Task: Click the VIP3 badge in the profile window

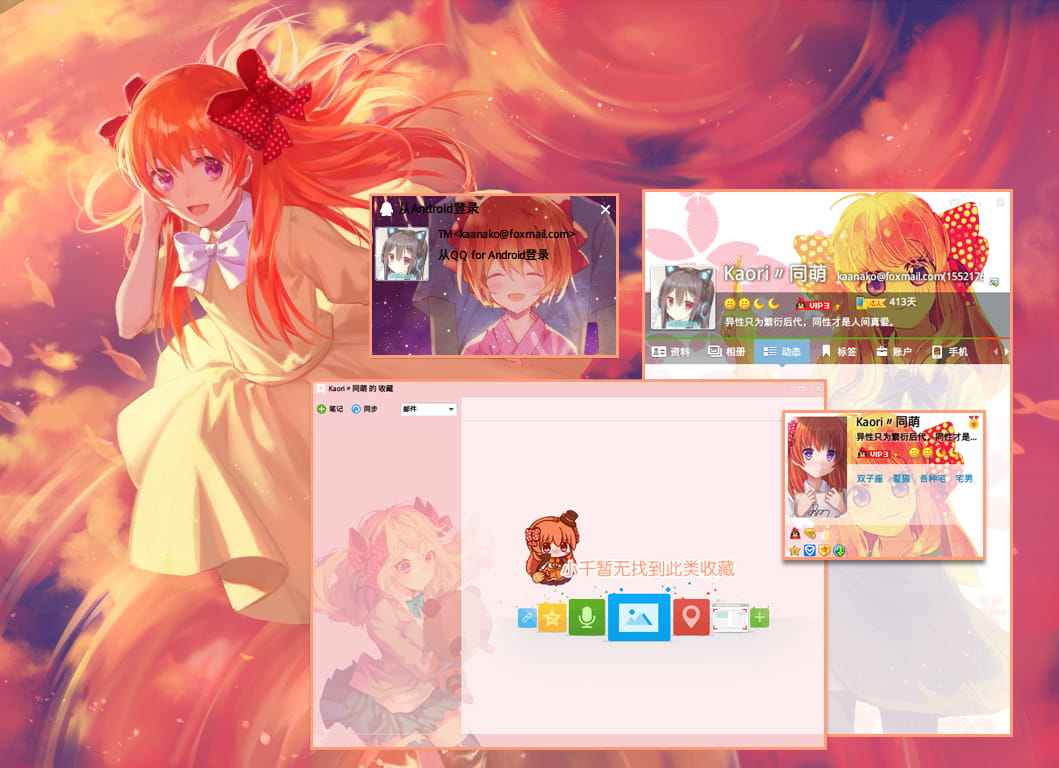Action: [815, 305]
